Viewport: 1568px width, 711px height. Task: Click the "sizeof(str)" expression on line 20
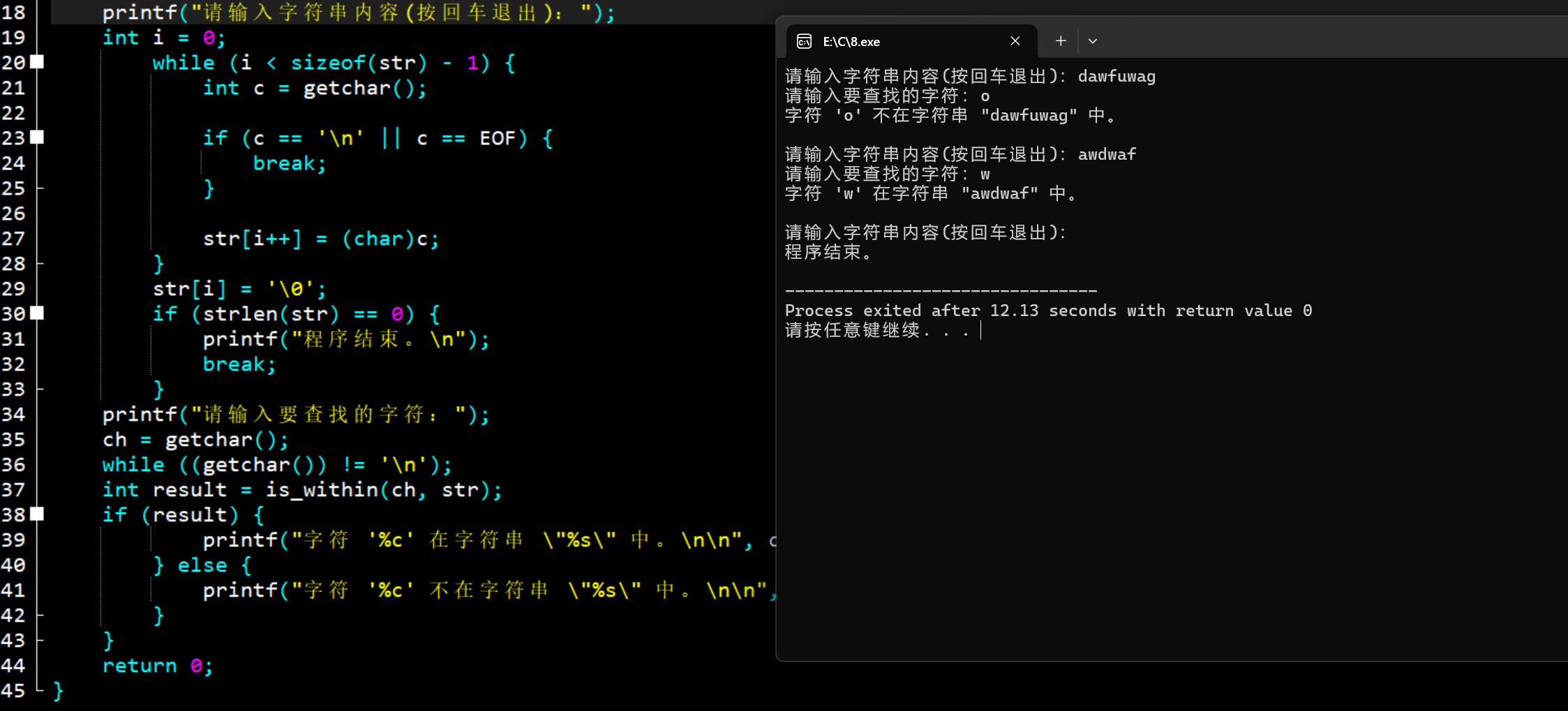point(359,63)
